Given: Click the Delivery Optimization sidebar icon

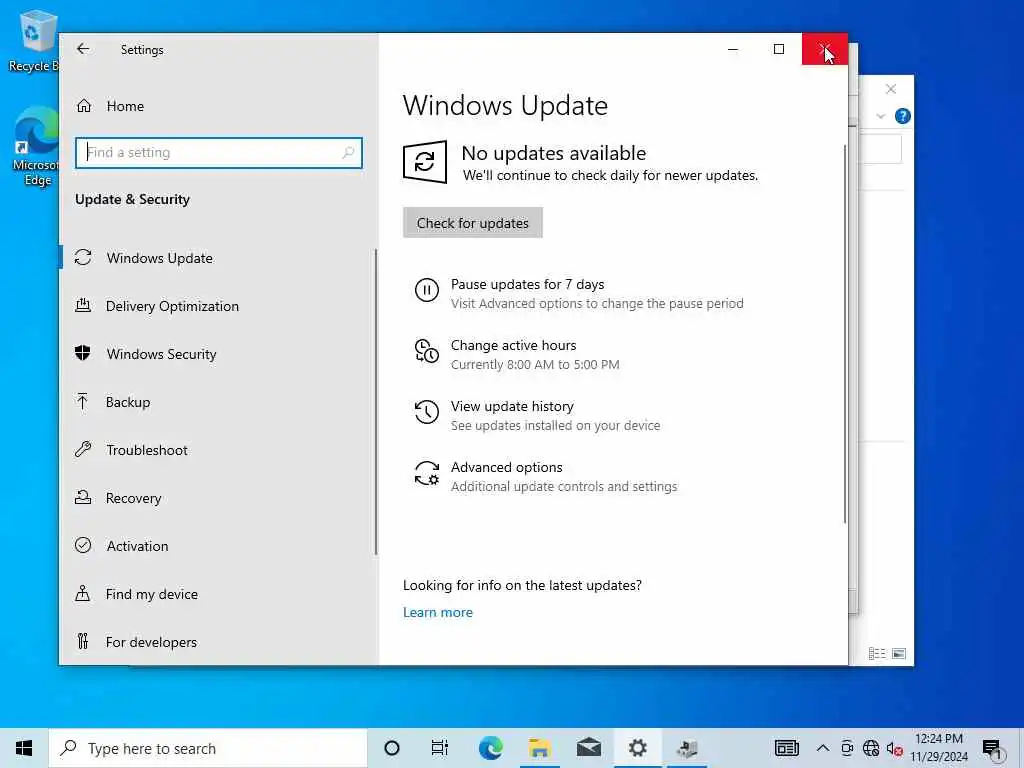Looking at the screenshot, I should (83, 305).
